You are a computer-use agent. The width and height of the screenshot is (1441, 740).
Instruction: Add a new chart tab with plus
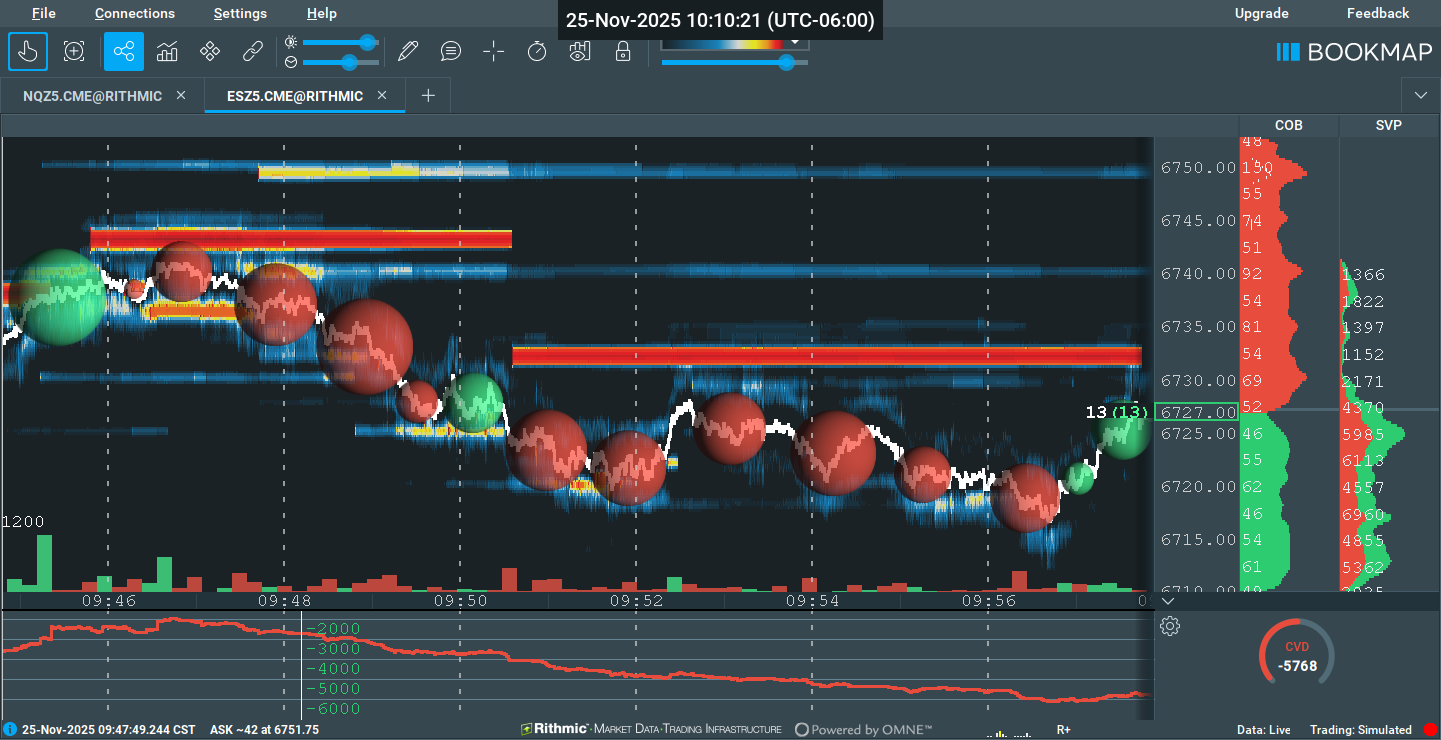[x=428, y=96]
